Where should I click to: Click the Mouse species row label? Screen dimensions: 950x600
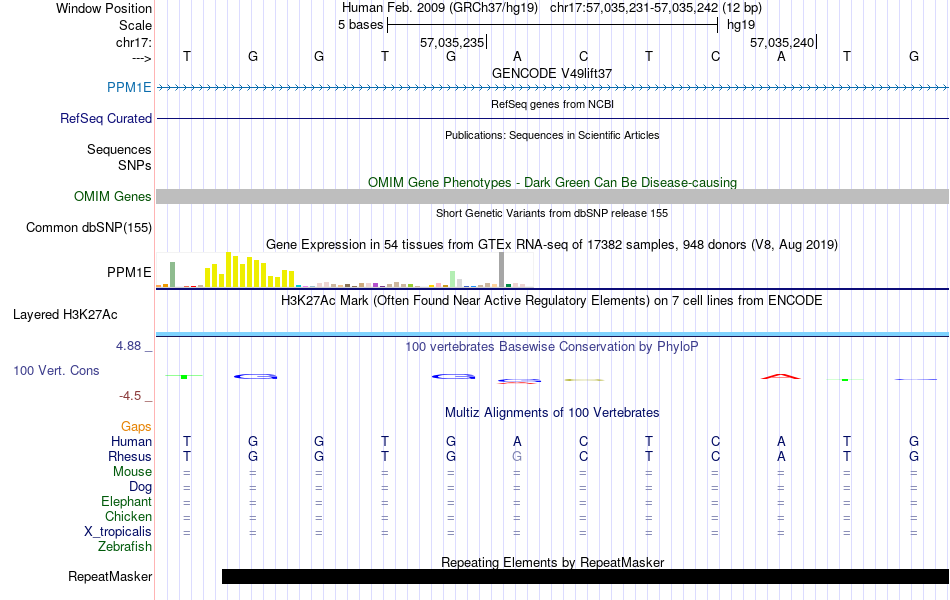[x=132, y=472]
